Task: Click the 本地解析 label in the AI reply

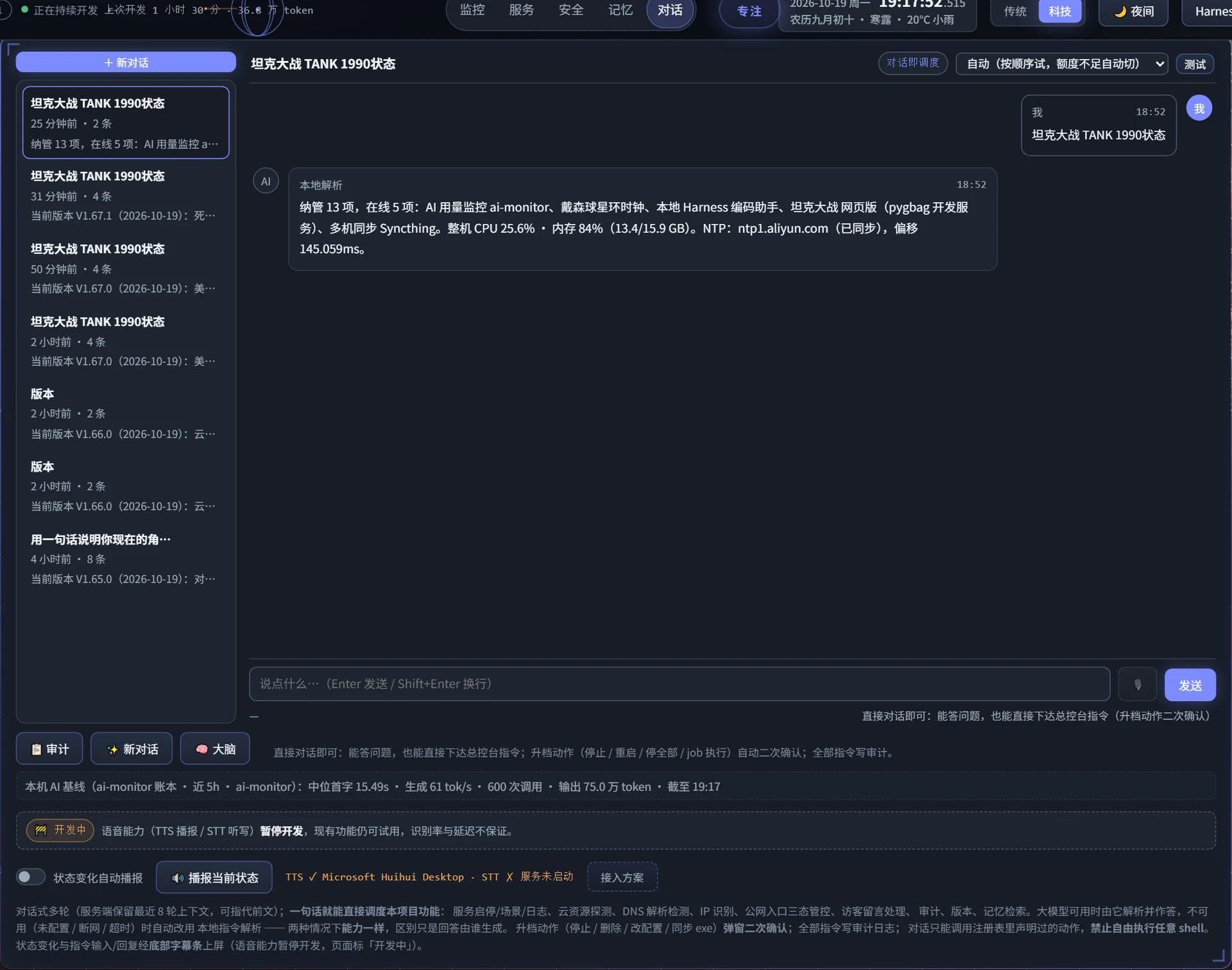Action: tap(321, 185)
